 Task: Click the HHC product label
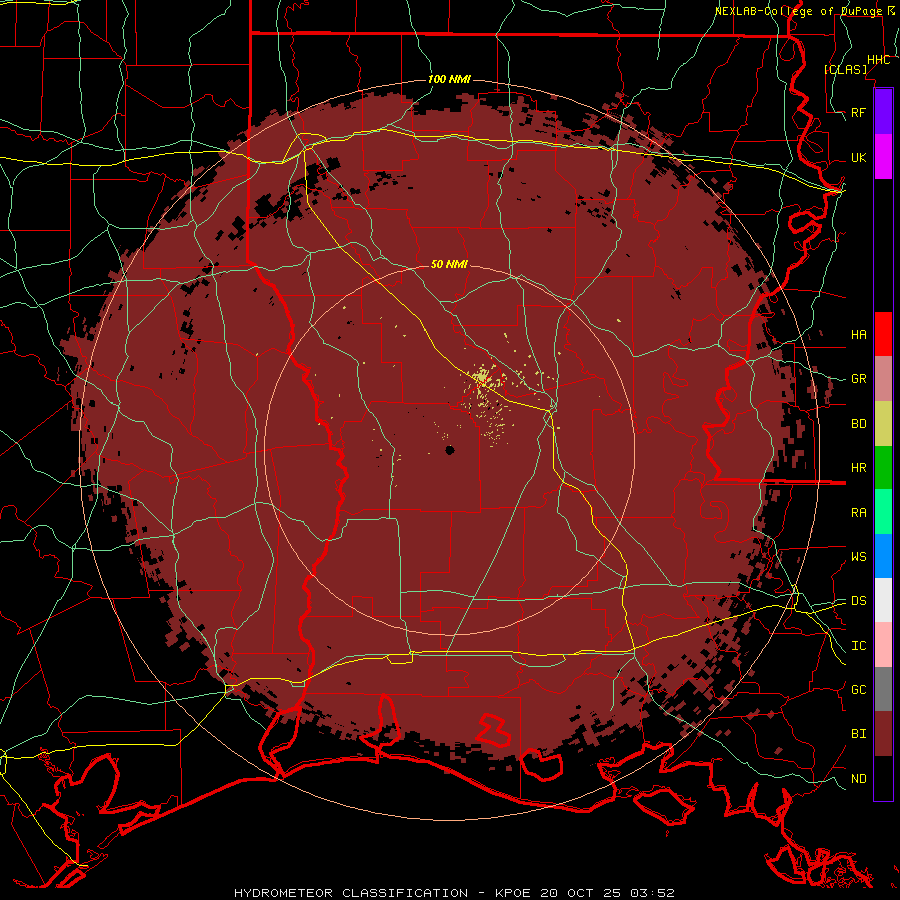(879, 60)
